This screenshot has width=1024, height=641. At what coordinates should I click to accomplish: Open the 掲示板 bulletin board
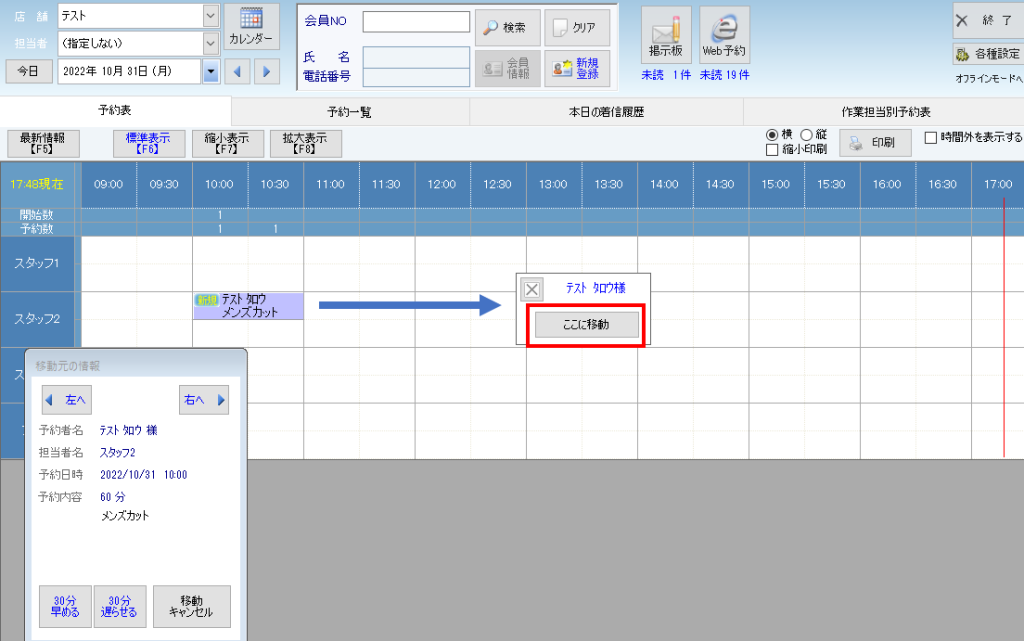666,35
